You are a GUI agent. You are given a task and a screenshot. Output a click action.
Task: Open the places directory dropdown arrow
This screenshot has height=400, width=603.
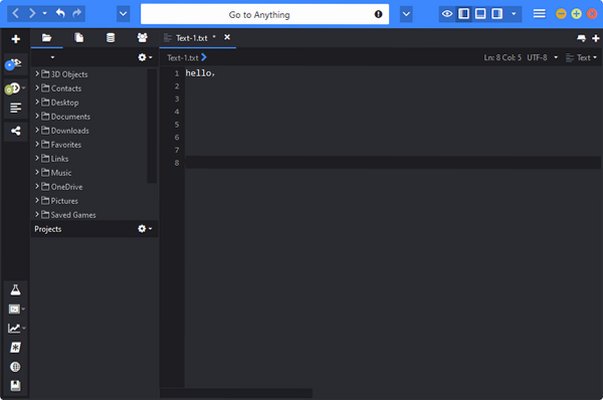click(53, 58)
